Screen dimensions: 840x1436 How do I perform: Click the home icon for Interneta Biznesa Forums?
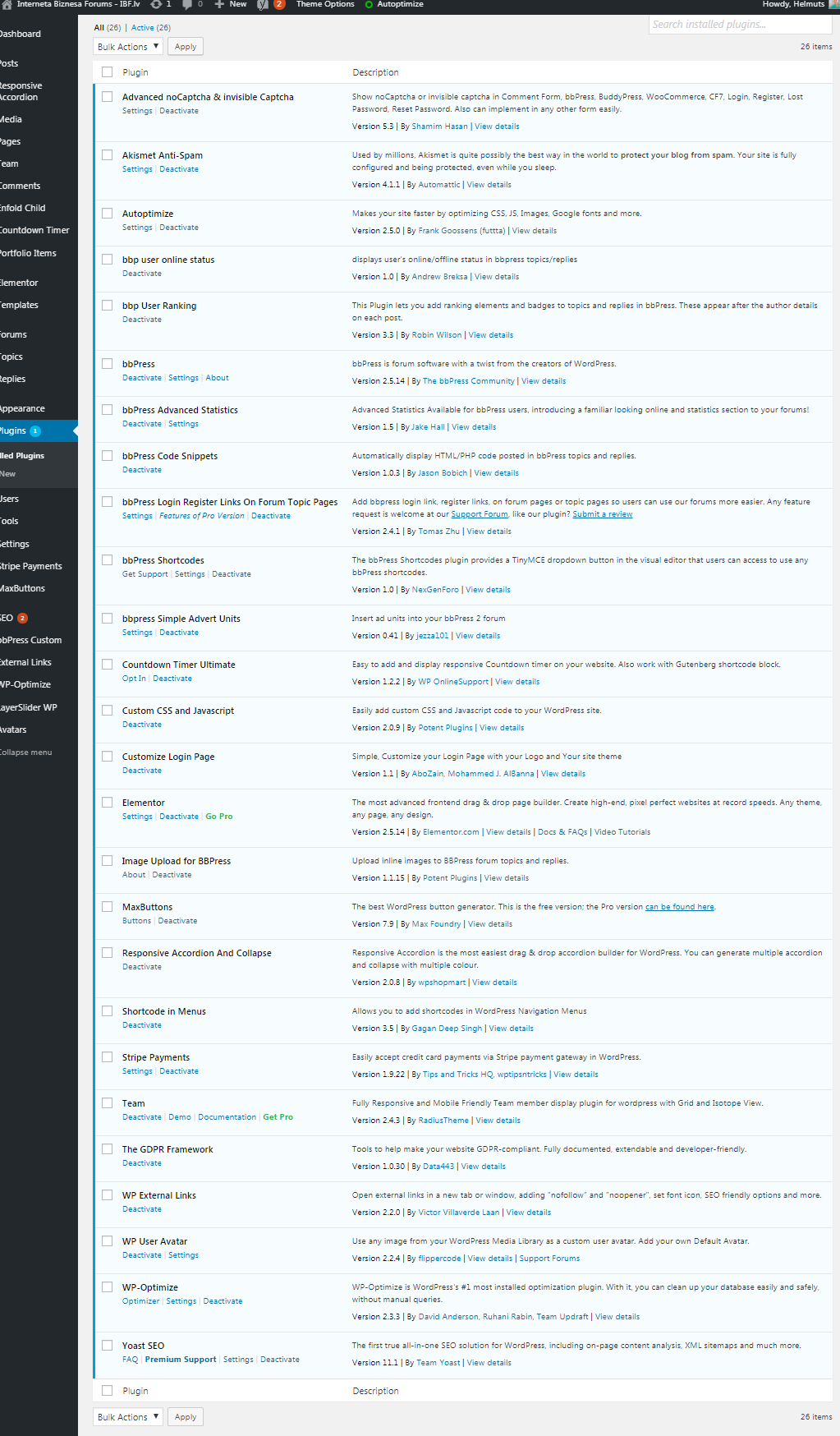click(x=7, y=4)
